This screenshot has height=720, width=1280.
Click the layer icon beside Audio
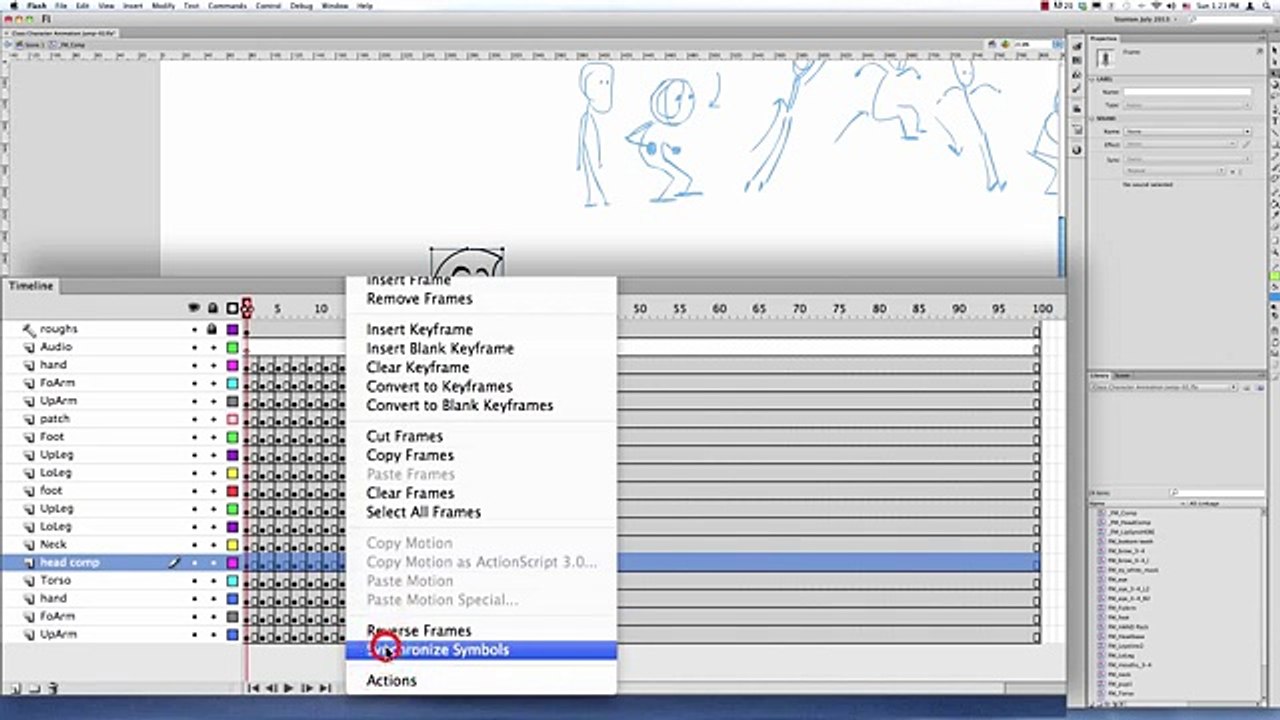point(29,347)
